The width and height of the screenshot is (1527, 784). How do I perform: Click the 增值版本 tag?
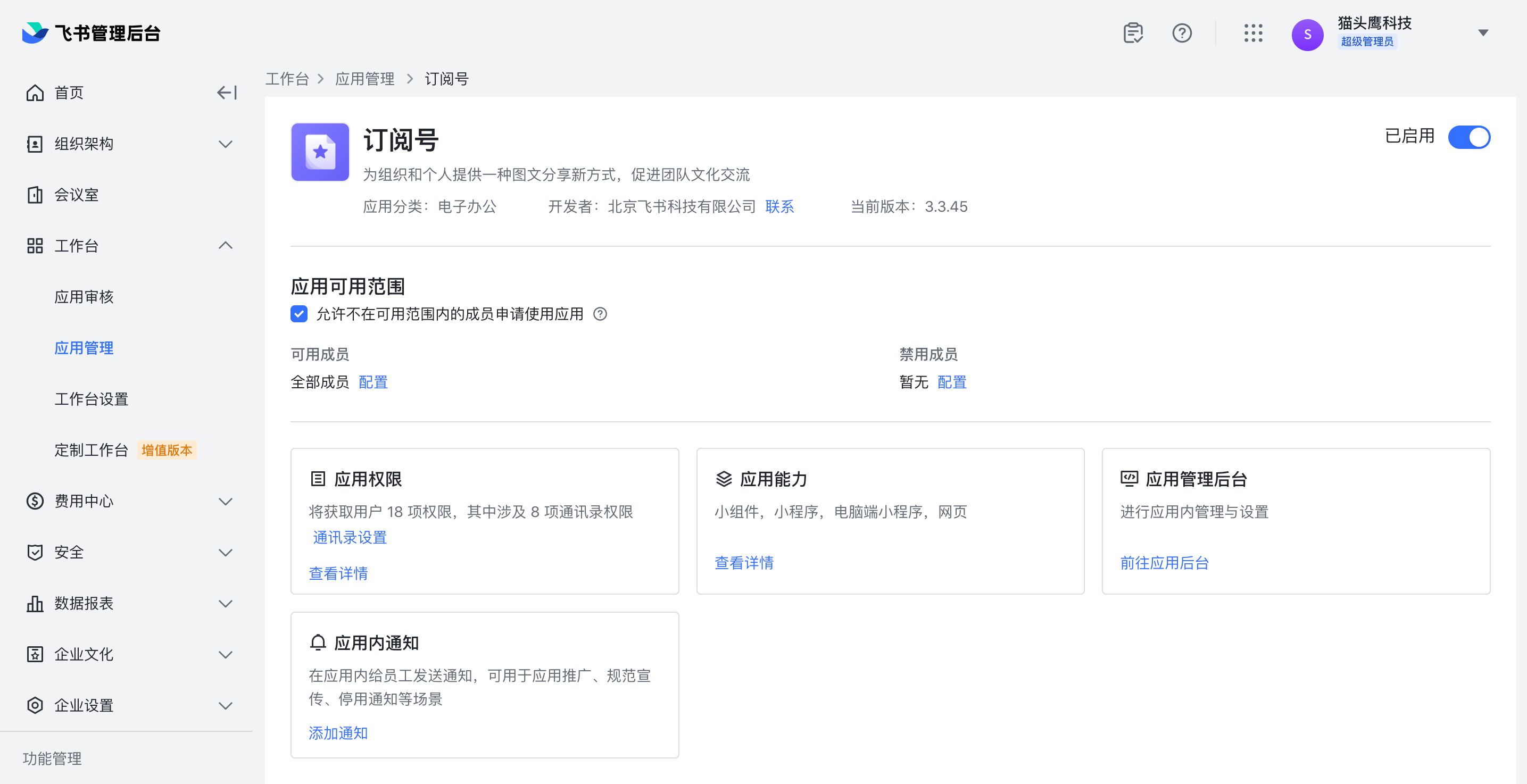(x=167, y=450)
